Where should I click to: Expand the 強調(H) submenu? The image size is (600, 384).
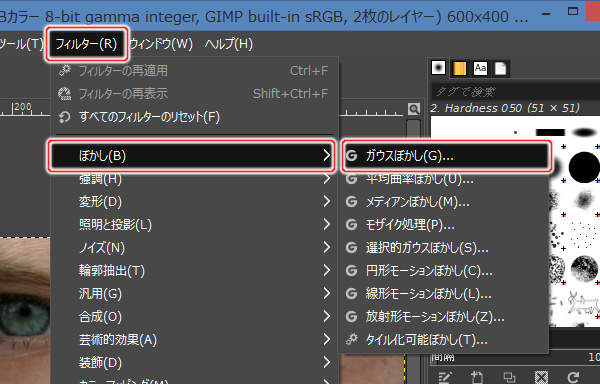pos(195,179)
